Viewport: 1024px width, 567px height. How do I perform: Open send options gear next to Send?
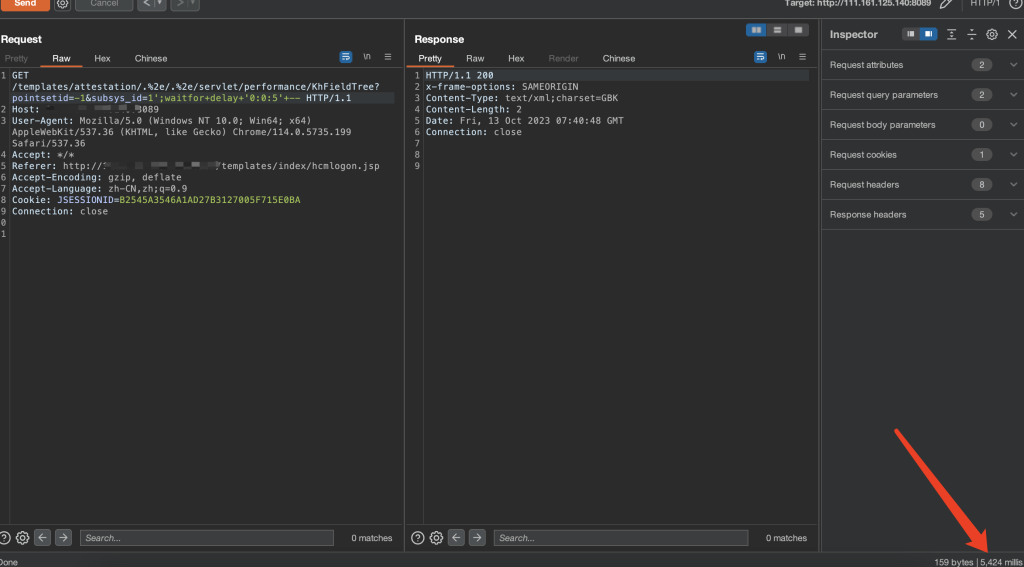coord(62,4)
